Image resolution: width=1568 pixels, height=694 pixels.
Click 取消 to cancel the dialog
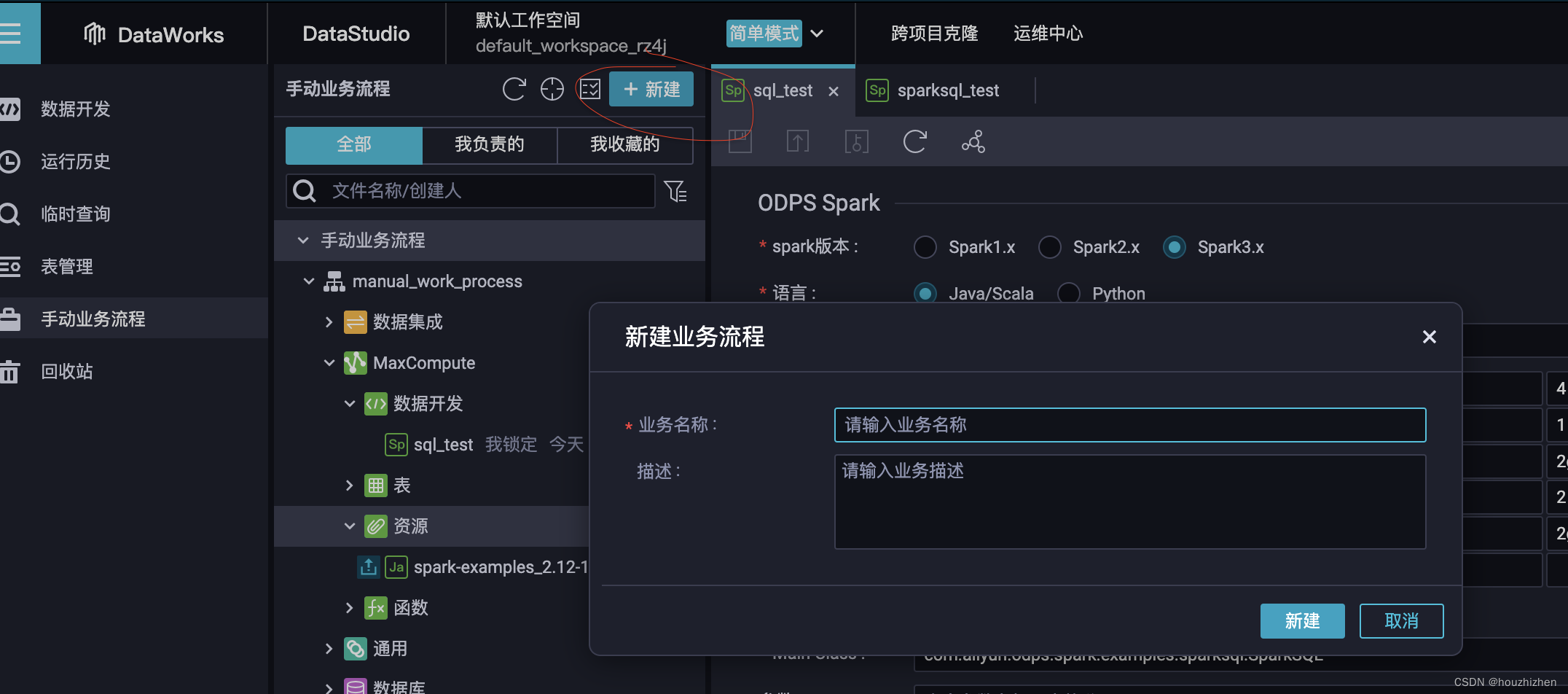click(1401, 621)
